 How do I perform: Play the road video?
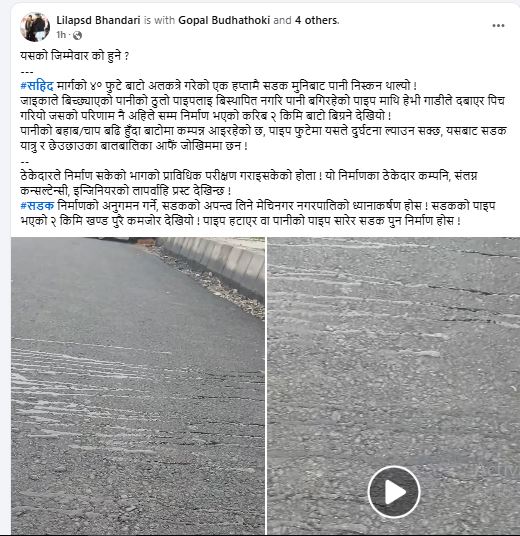[x=394, y=492]
